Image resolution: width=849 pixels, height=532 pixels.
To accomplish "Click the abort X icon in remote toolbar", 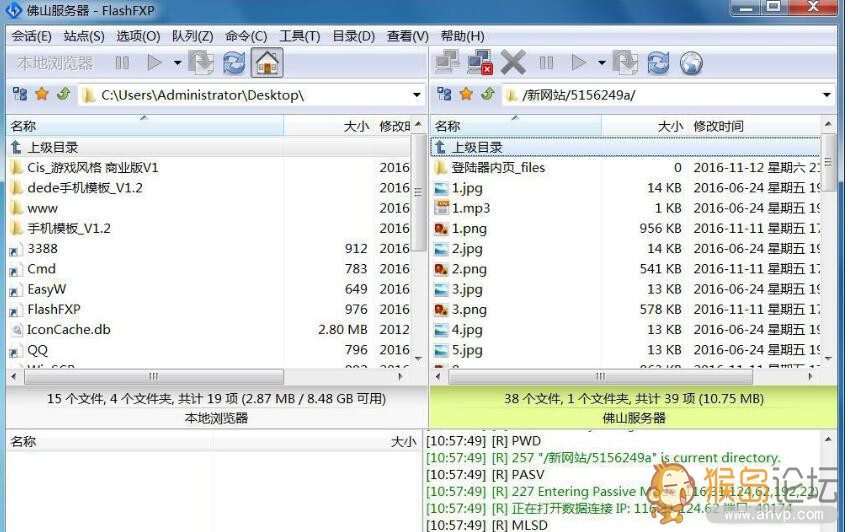I will click(x=513, y=63).
